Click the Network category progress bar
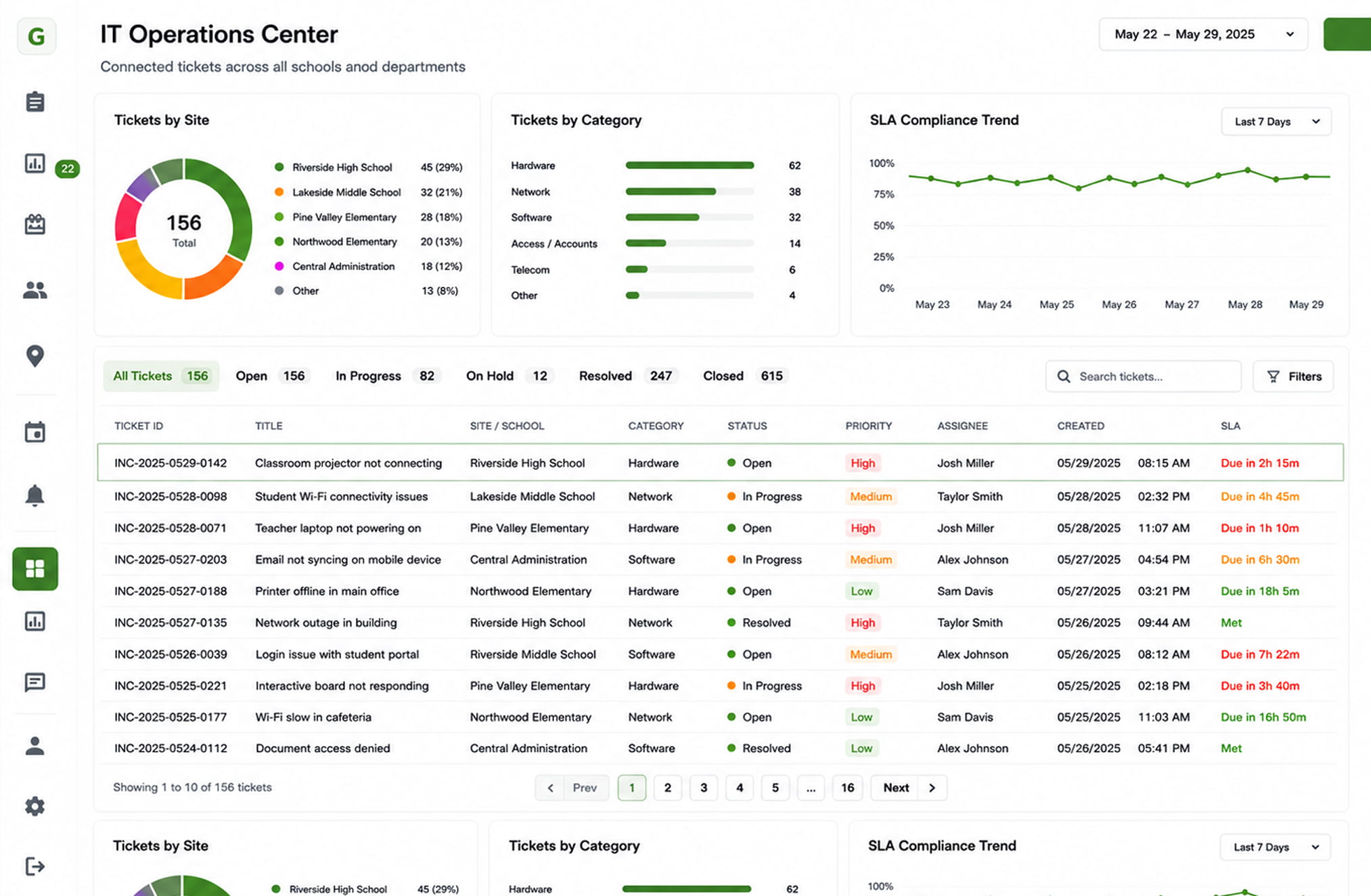The height and width of the screenshot is (896, 1371). [690, 192]
